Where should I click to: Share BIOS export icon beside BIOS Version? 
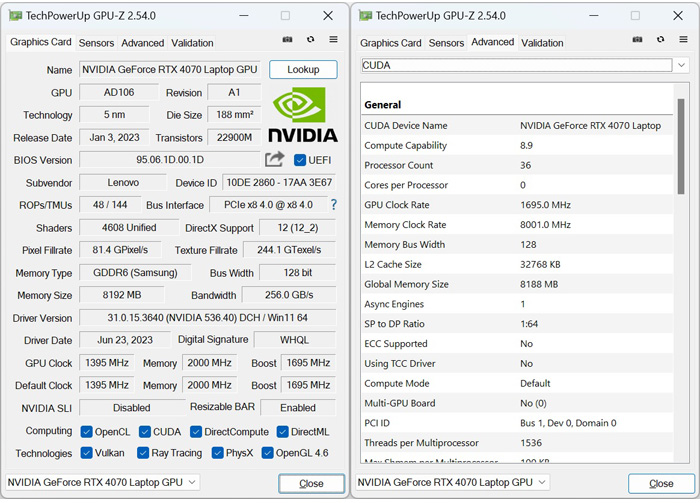click(x=275, y=159)
